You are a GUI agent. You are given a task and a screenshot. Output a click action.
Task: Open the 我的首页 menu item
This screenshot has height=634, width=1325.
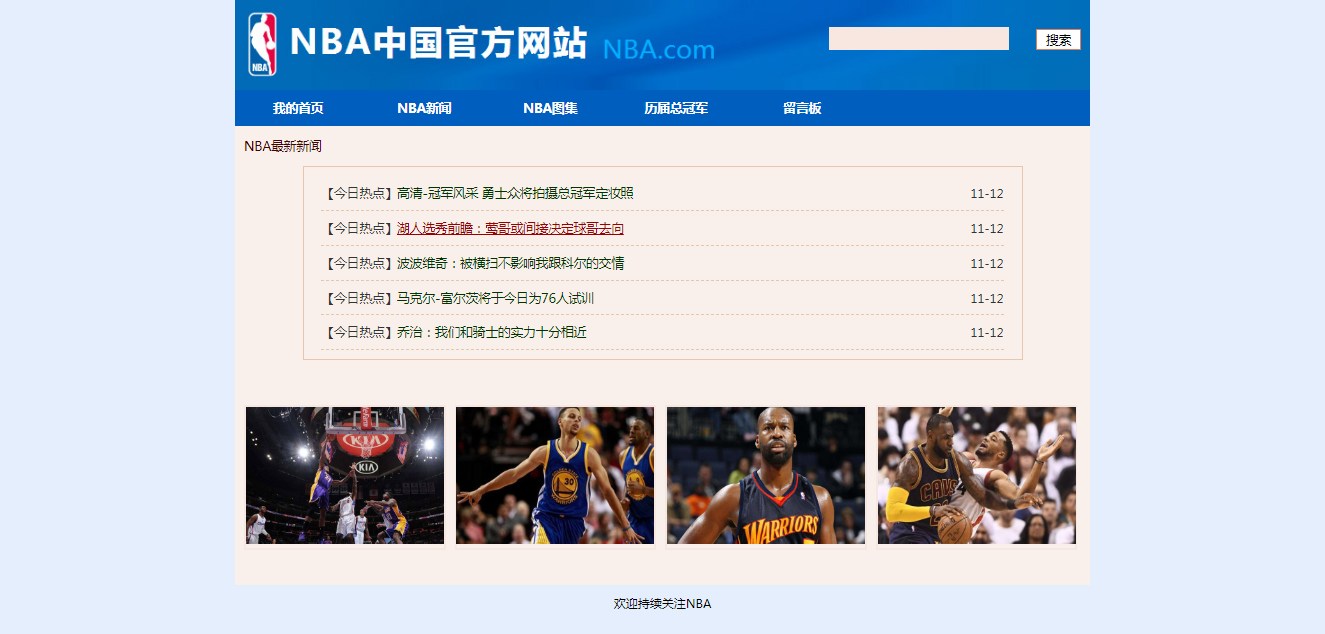tap(298, 108)
